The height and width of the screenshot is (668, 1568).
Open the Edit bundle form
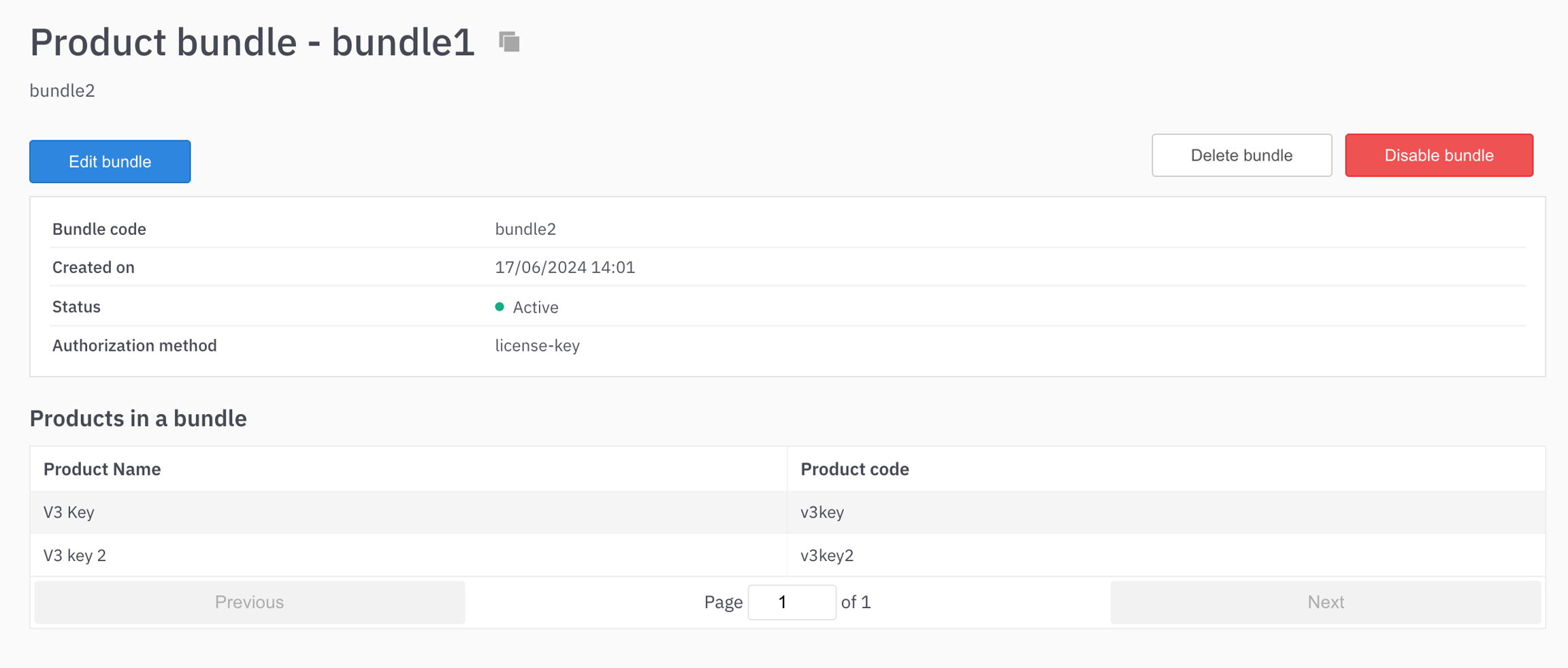tap(110, 161)
